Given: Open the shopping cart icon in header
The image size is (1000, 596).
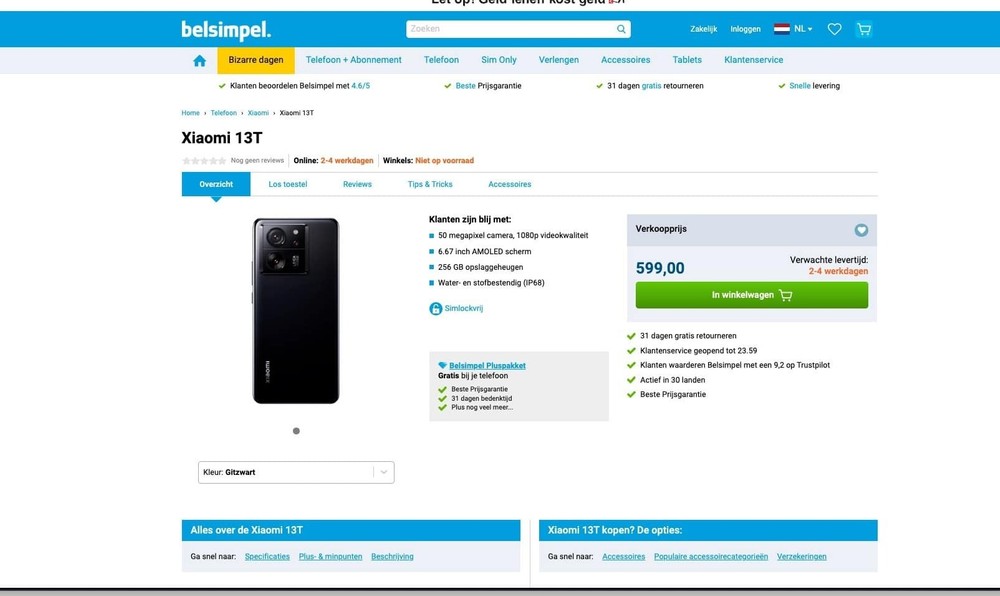Looking at the screenshot, I should pyautogui.click(x=864, y=29).
